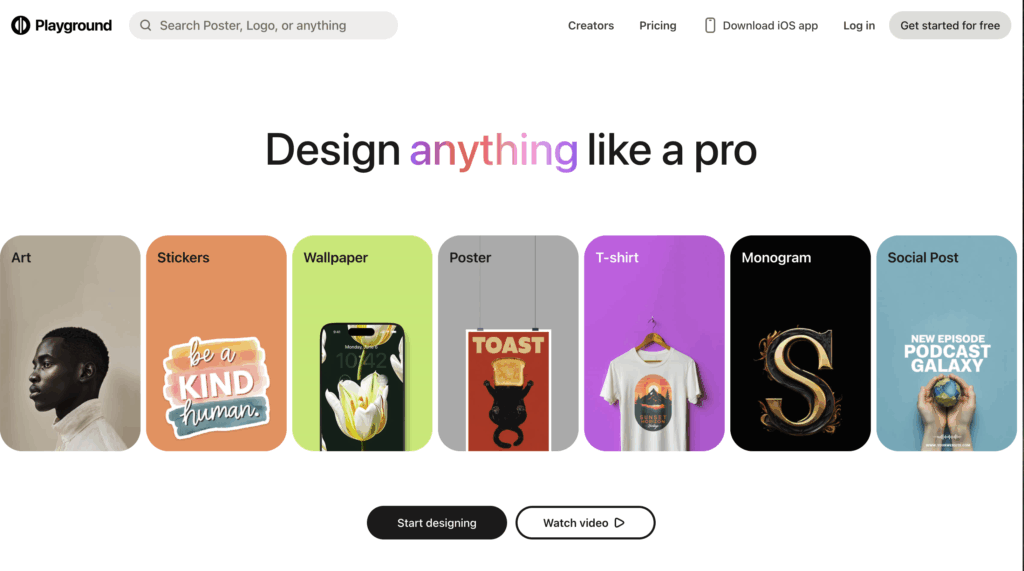Select the Stickers category card
Screen dimensions: 1024x571
pyautogui.click(x=216, y=343)
